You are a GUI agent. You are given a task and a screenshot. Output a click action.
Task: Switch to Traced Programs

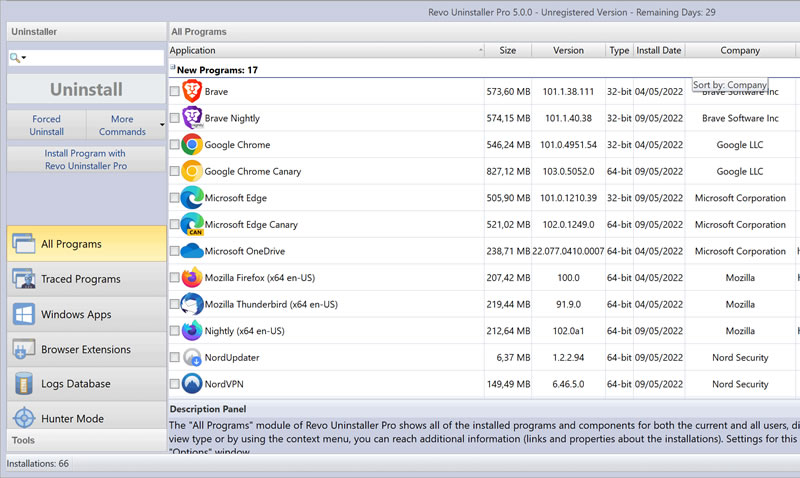86,279
